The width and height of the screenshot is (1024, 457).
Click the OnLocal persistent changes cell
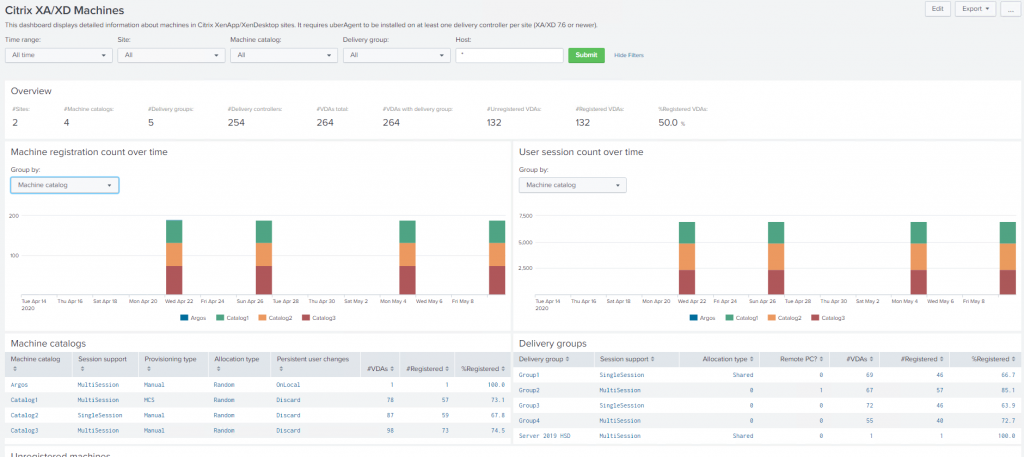point(288,385)
